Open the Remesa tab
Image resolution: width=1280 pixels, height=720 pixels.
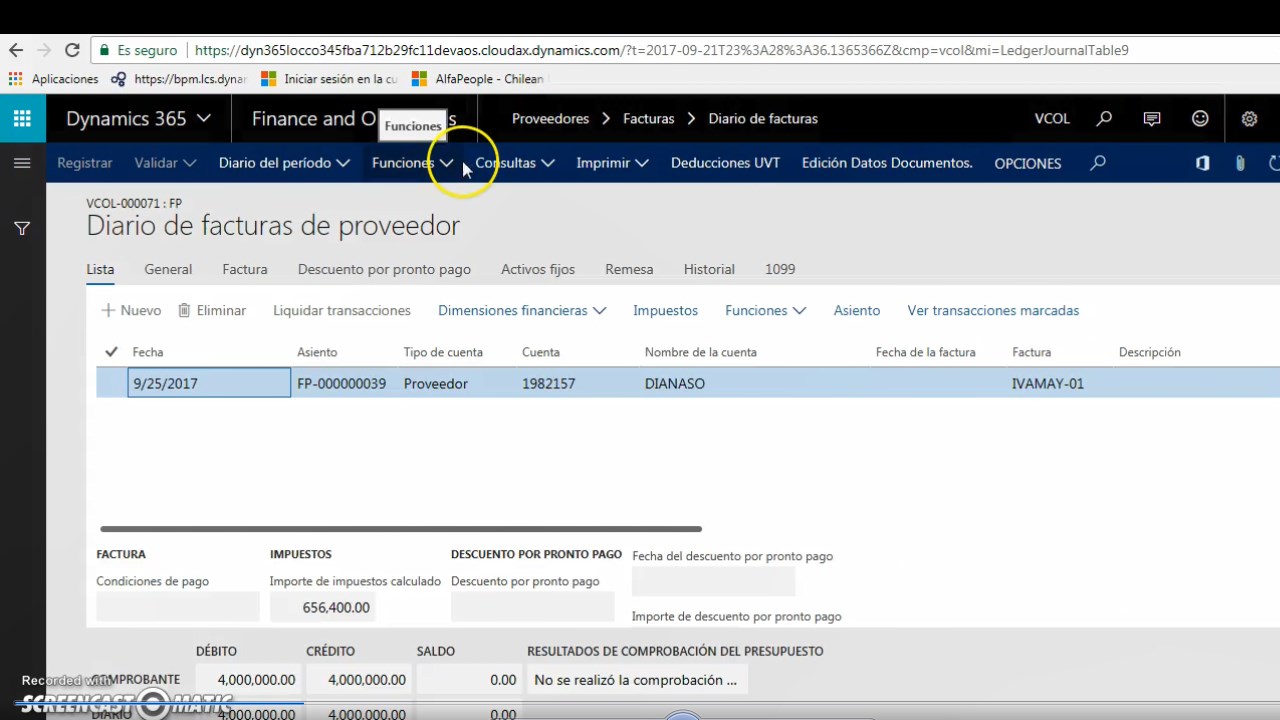coord(629,269)
